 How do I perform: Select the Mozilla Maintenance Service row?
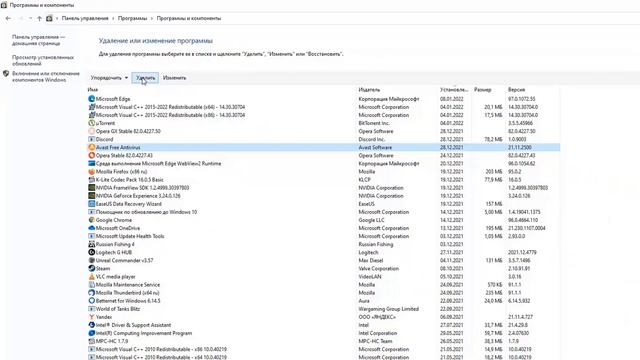click(x=324, y=284)
